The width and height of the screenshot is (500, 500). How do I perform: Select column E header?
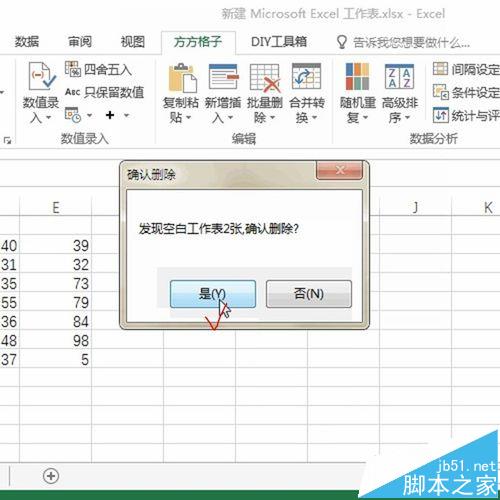point(55,207)
